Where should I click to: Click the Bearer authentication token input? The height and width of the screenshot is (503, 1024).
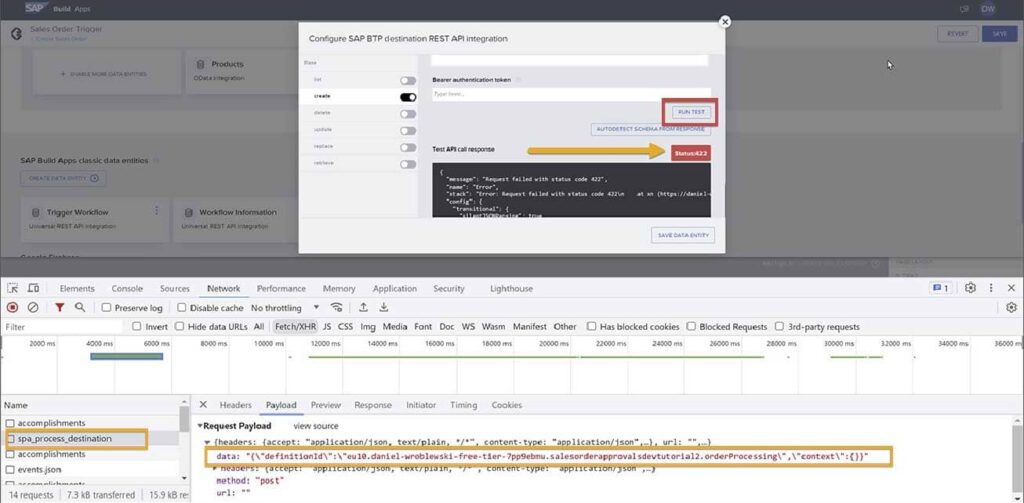pyautogui.click(x=571, y=94)
